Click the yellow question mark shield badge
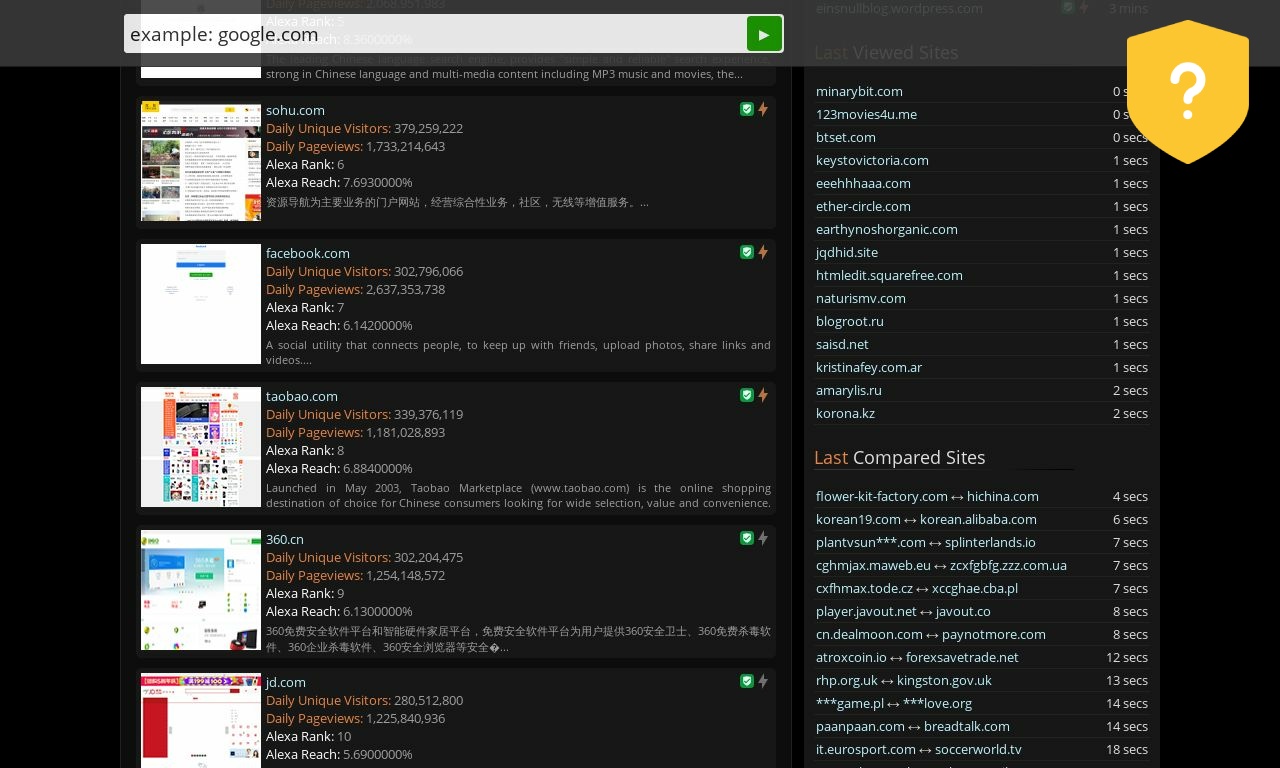The width and height of the screenshot is (1280, 768). 1187,91
